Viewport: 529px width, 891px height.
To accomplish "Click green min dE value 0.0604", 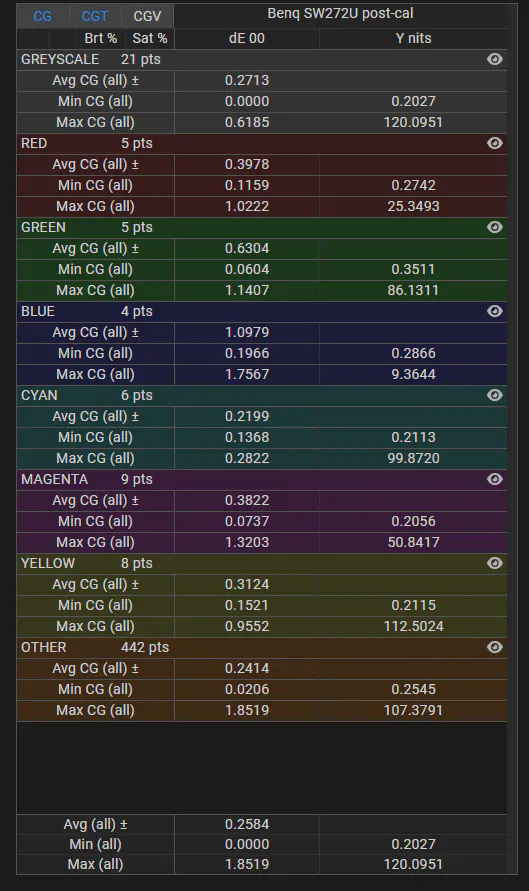I will (x=247, y=269).
